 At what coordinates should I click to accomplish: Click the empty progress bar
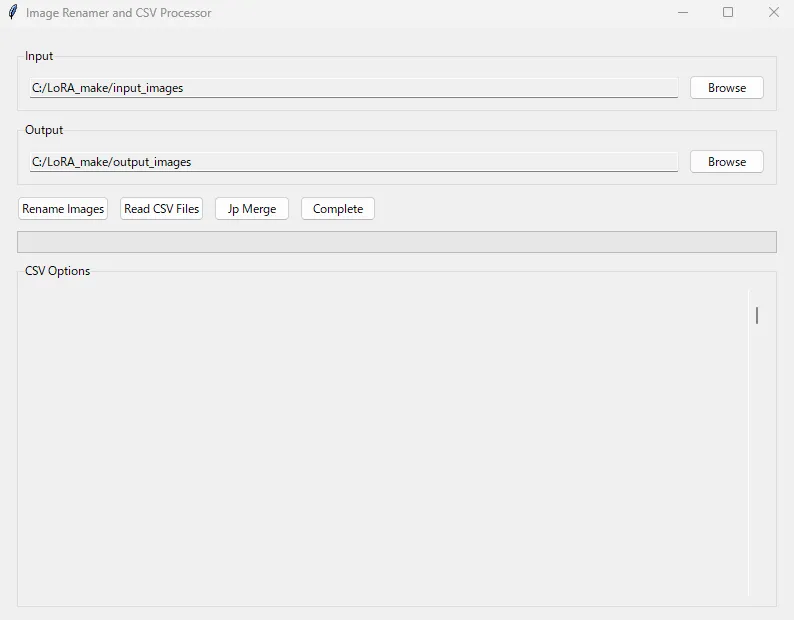coord(396,242)
